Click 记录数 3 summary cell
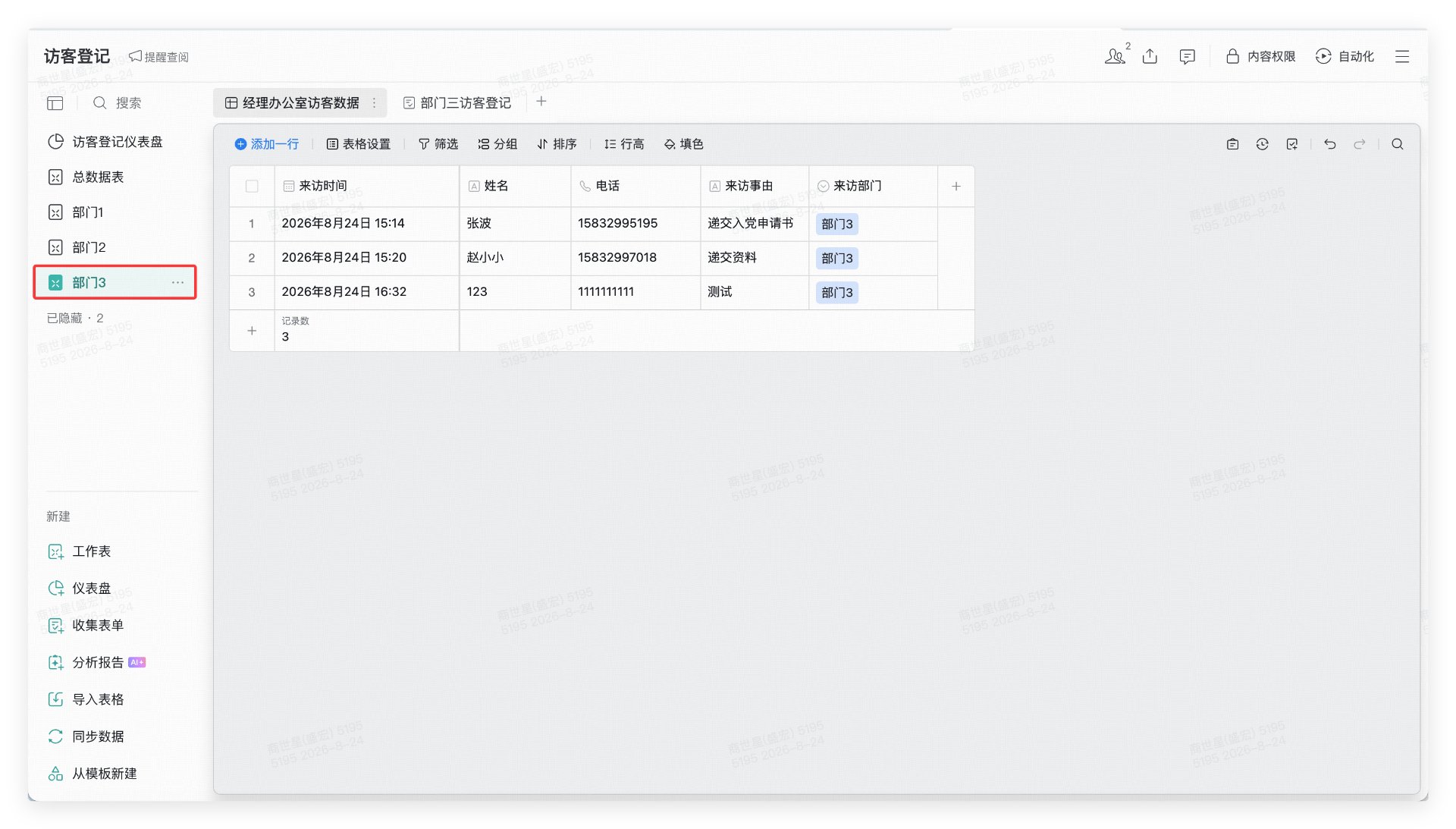 click(367, 331)
